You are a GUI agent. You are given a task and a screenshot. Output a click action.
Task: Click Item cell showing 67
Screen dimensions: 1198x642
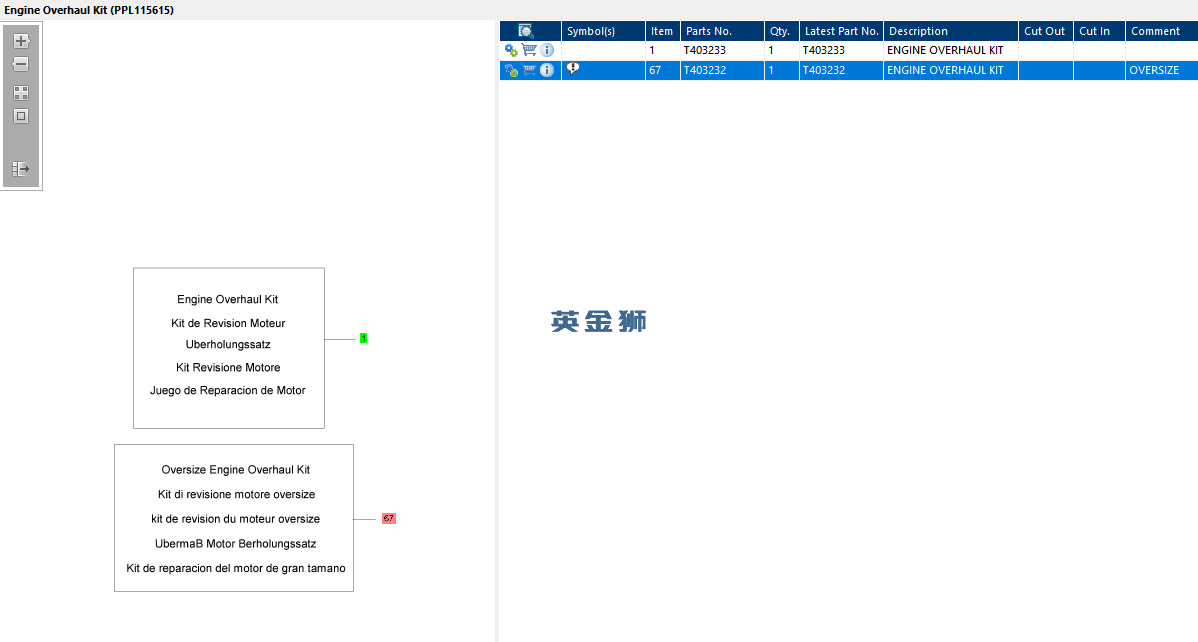(x=662, y=70)
